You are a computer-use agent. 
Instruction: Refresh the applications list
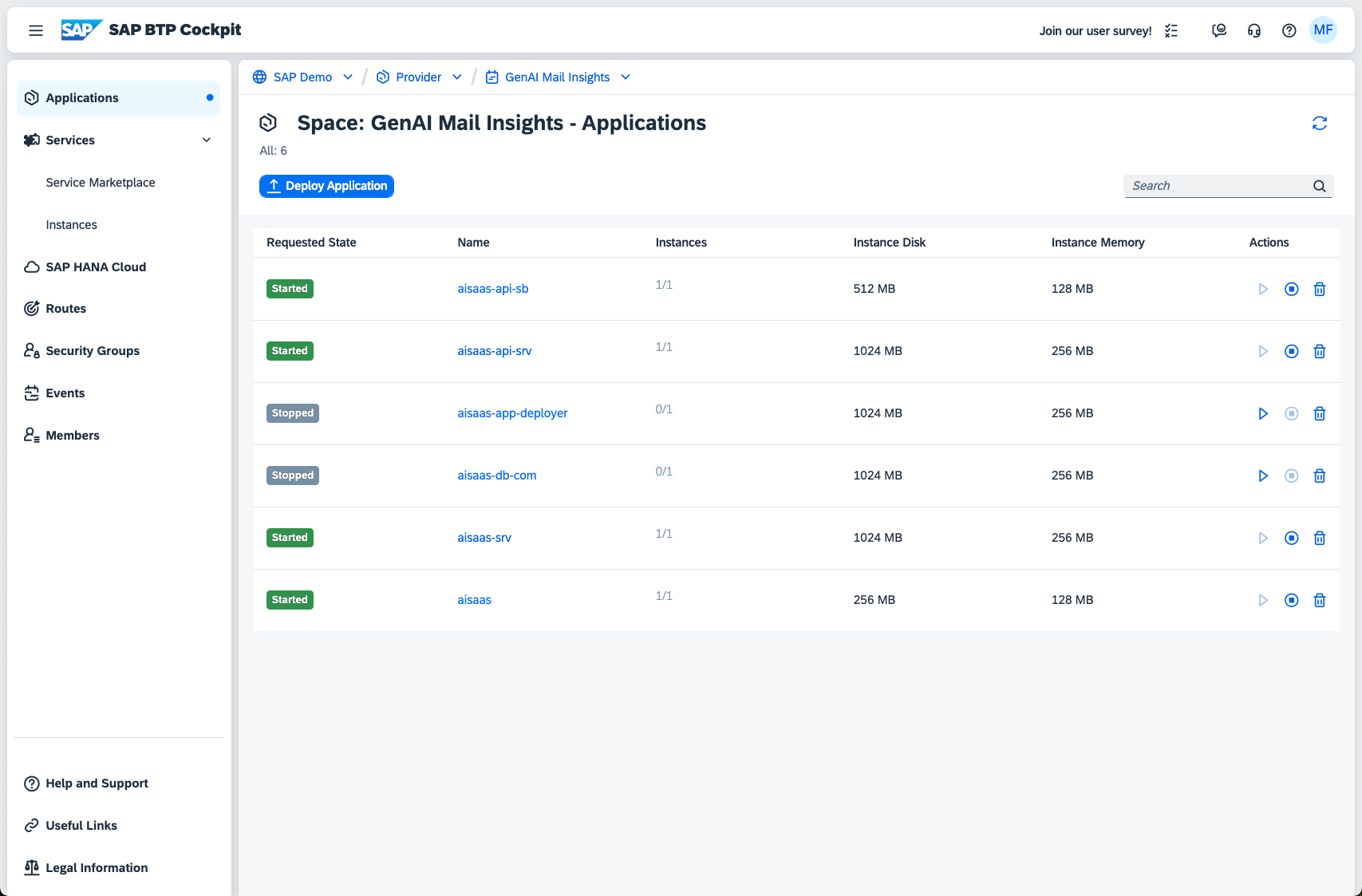click(1320, 123)
